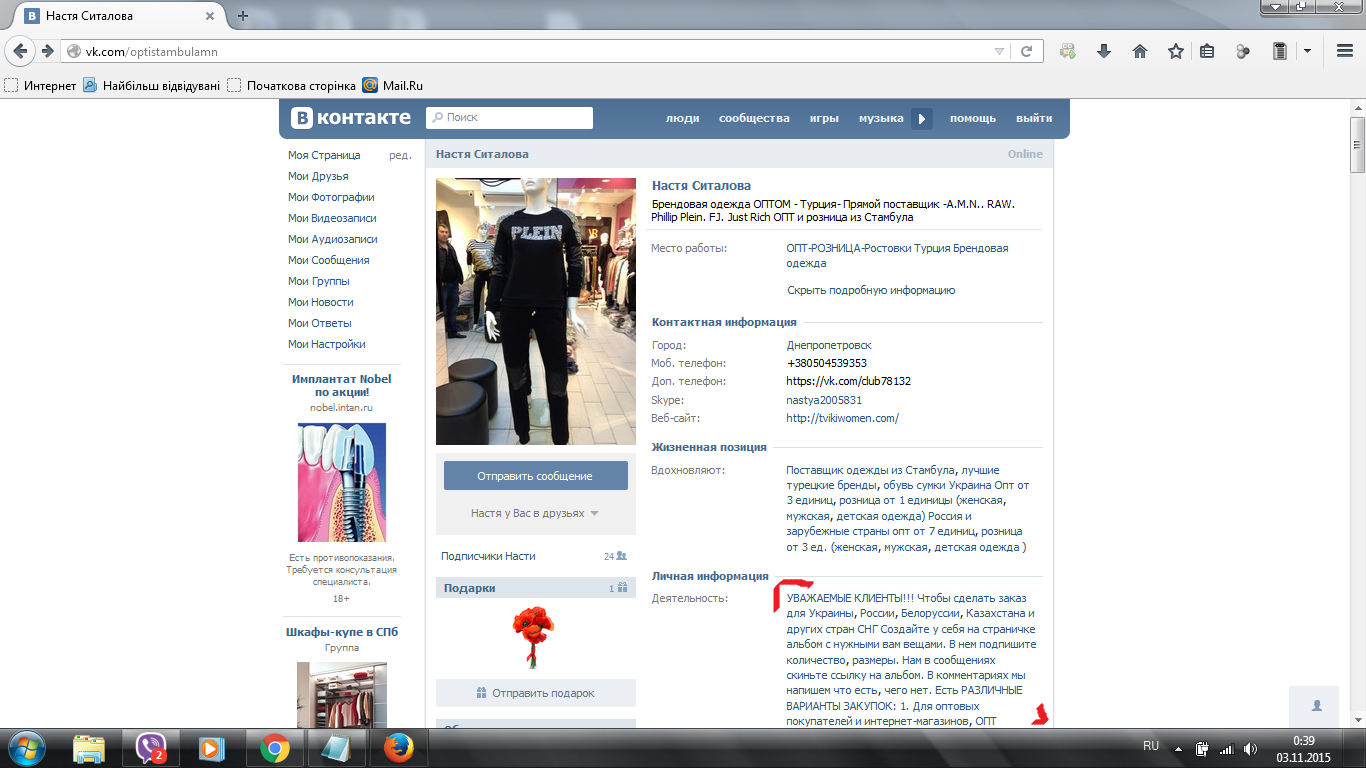Click 'ред.' edit link beside Моя Страница
Image resolution: width=1366 pixels, height=768 pixels.
pyautogui.click(x=400, y=155)
